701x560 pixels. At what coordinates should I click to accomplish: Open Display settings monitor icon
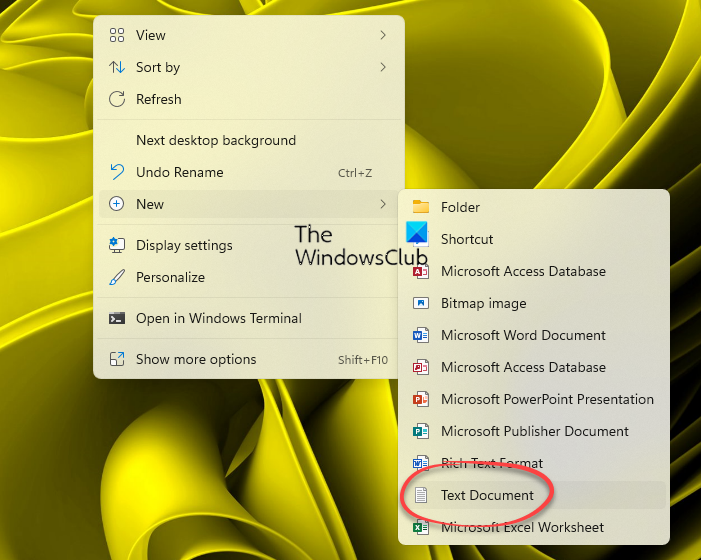click(x=117, y=245)
